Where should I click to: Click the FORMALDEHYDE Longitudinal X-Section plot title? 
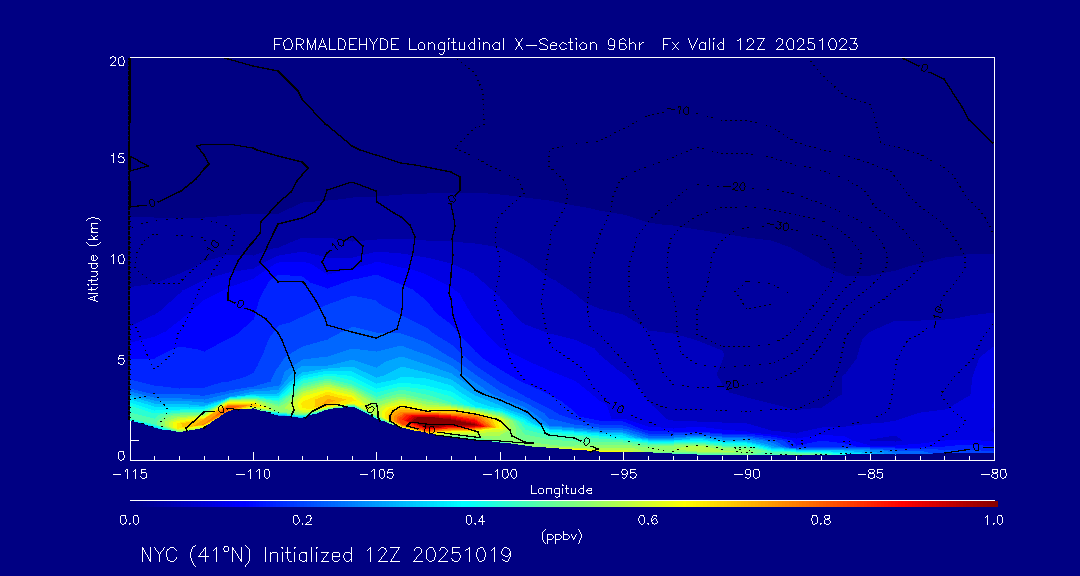click(x=565, y=45)
